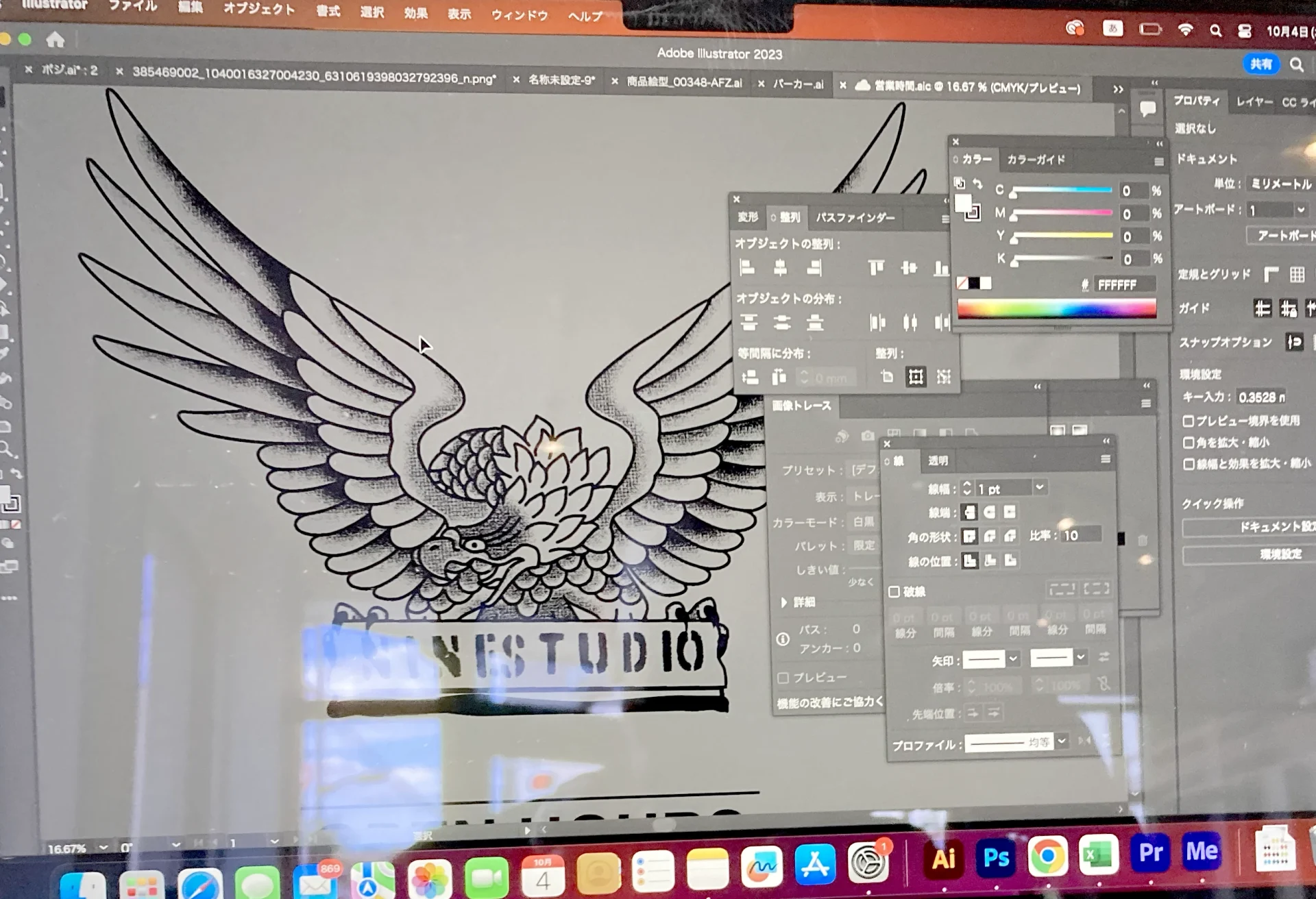This screenshot has height=899, width=1316.
Task: Click horizontal distribute center icon
Action: pyautogui.click(x=910, y=322)
